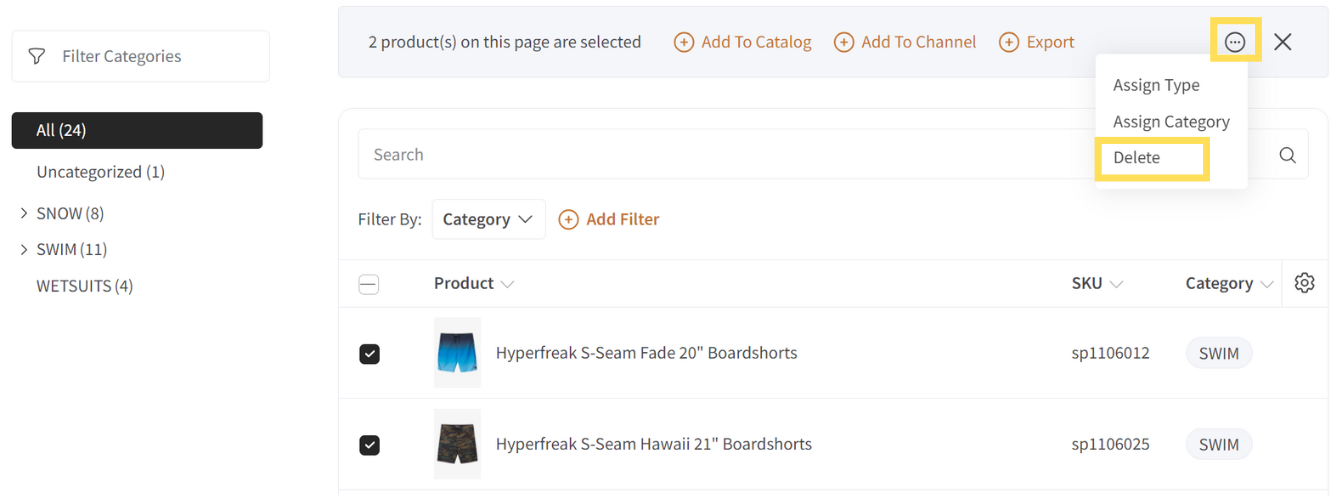Uncheck Hyperfreak S-Seam Hawaii 21" Boardshorts

pyautogui.click(x=369, y=445)
